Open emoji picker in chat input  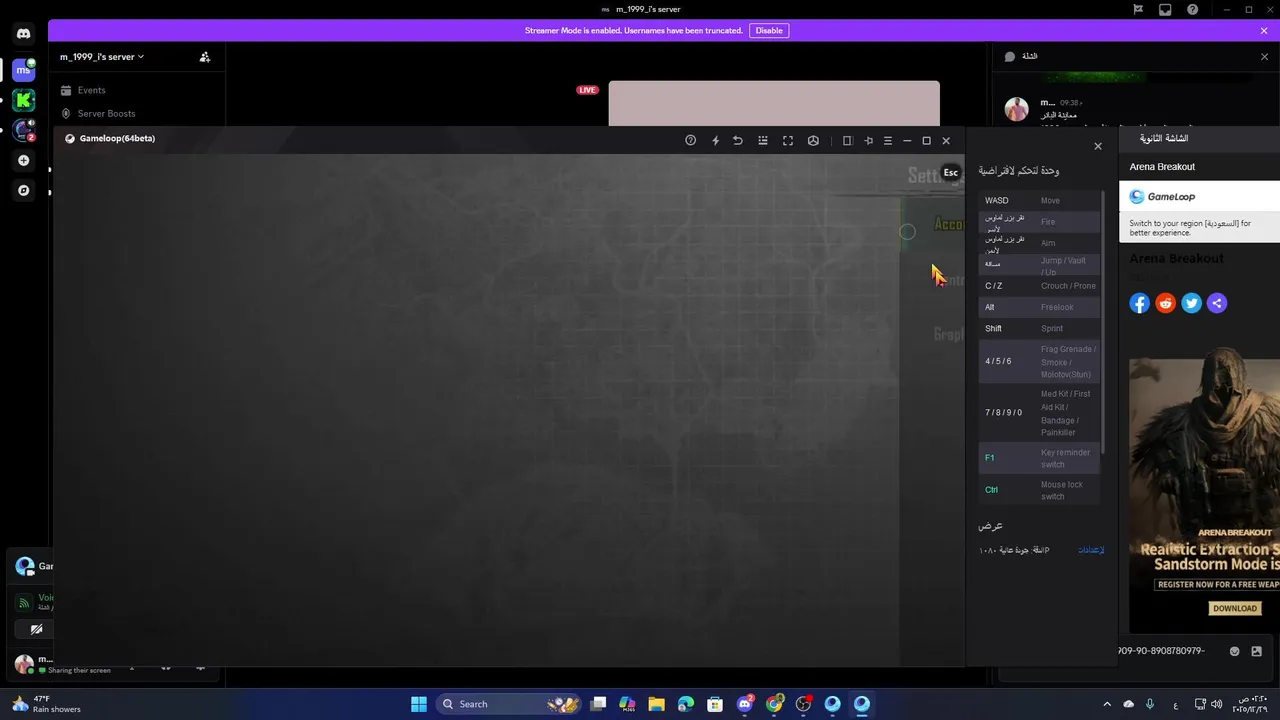[1235, 651]
